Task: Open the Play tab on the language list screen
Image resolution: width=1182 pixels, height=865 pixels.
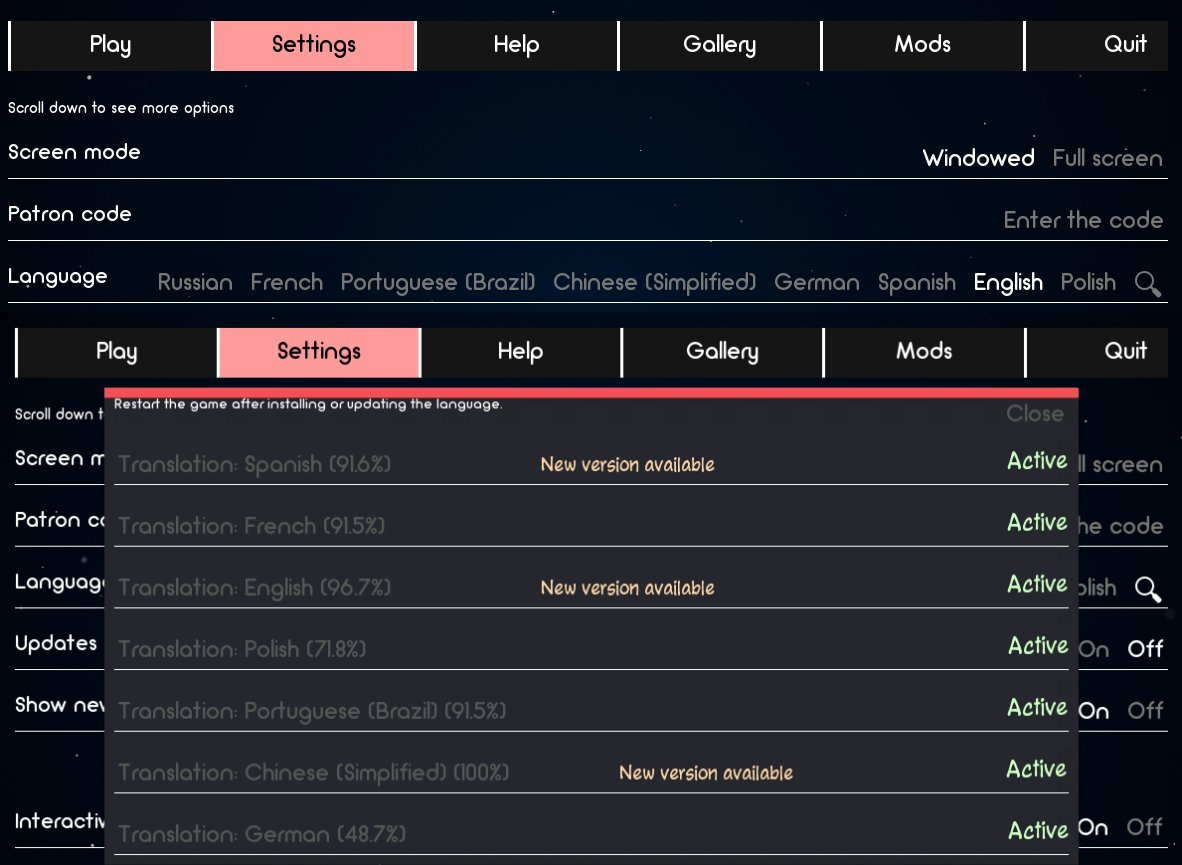Action: 110,45
